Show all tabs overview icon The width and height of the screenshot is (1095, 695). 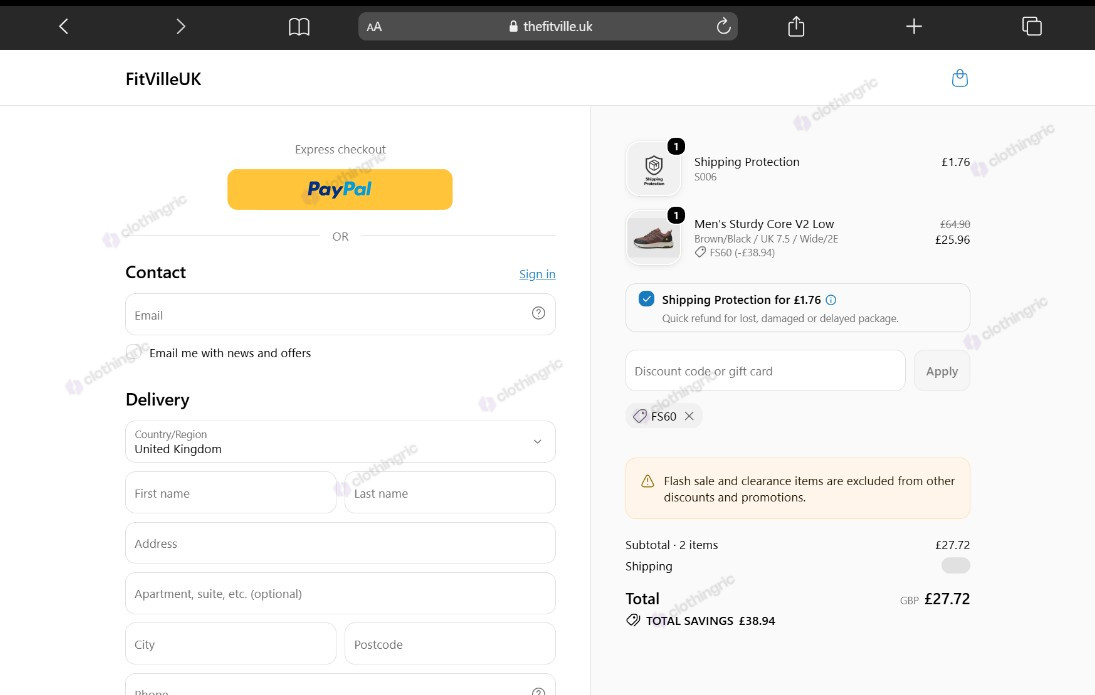pos(1031,27)
